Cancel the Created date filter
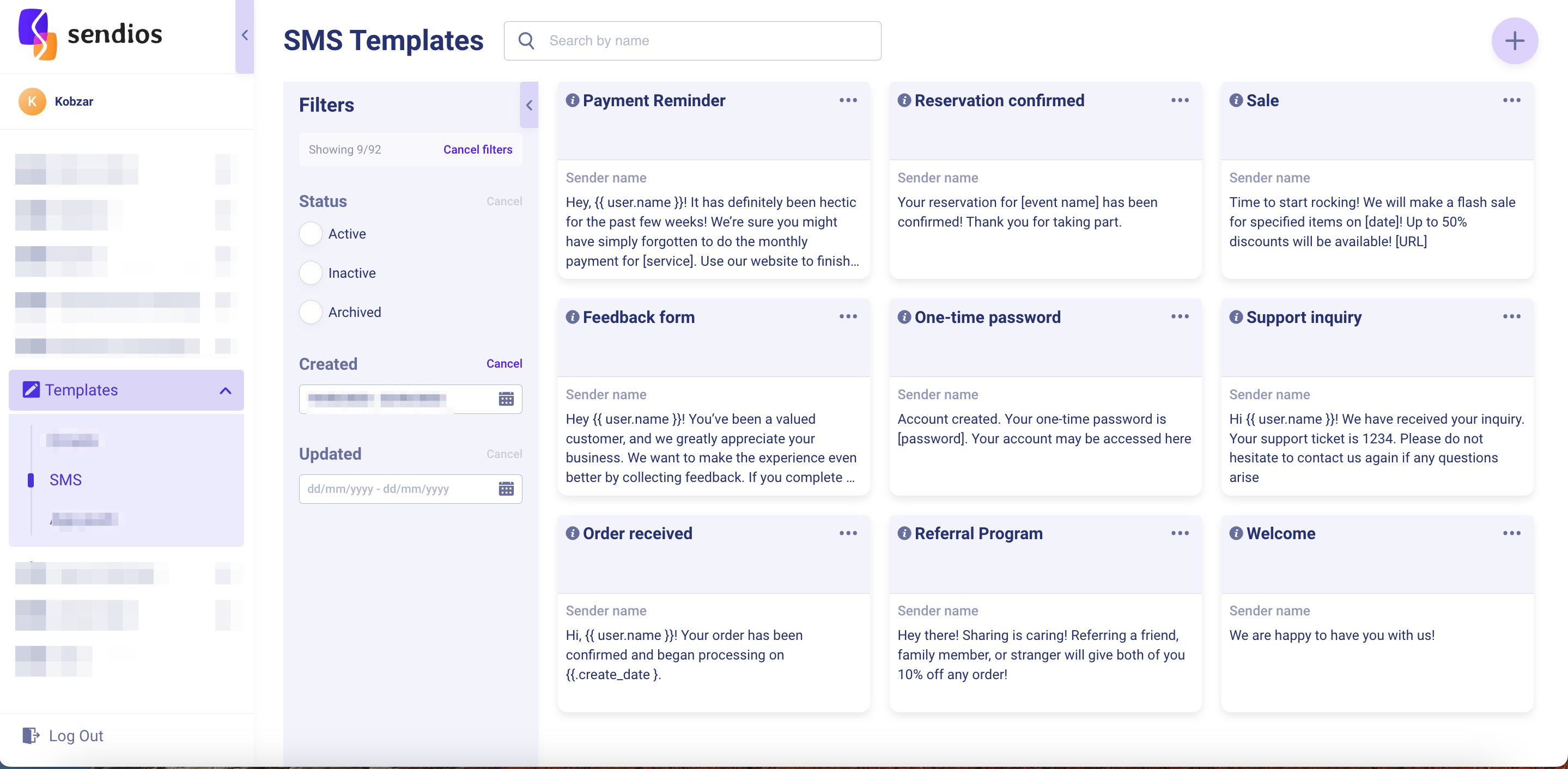This screenshot has height=769, width=1568. pos(503,364)
